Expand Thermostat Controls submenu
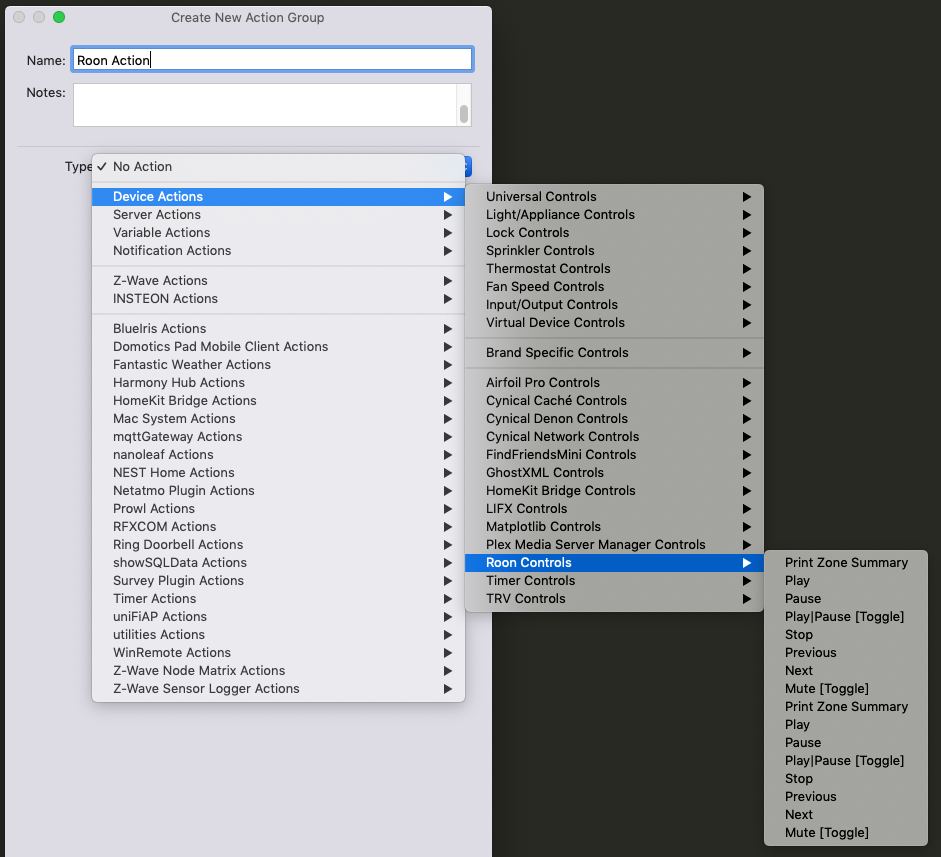941x857 pixels. 615,269
